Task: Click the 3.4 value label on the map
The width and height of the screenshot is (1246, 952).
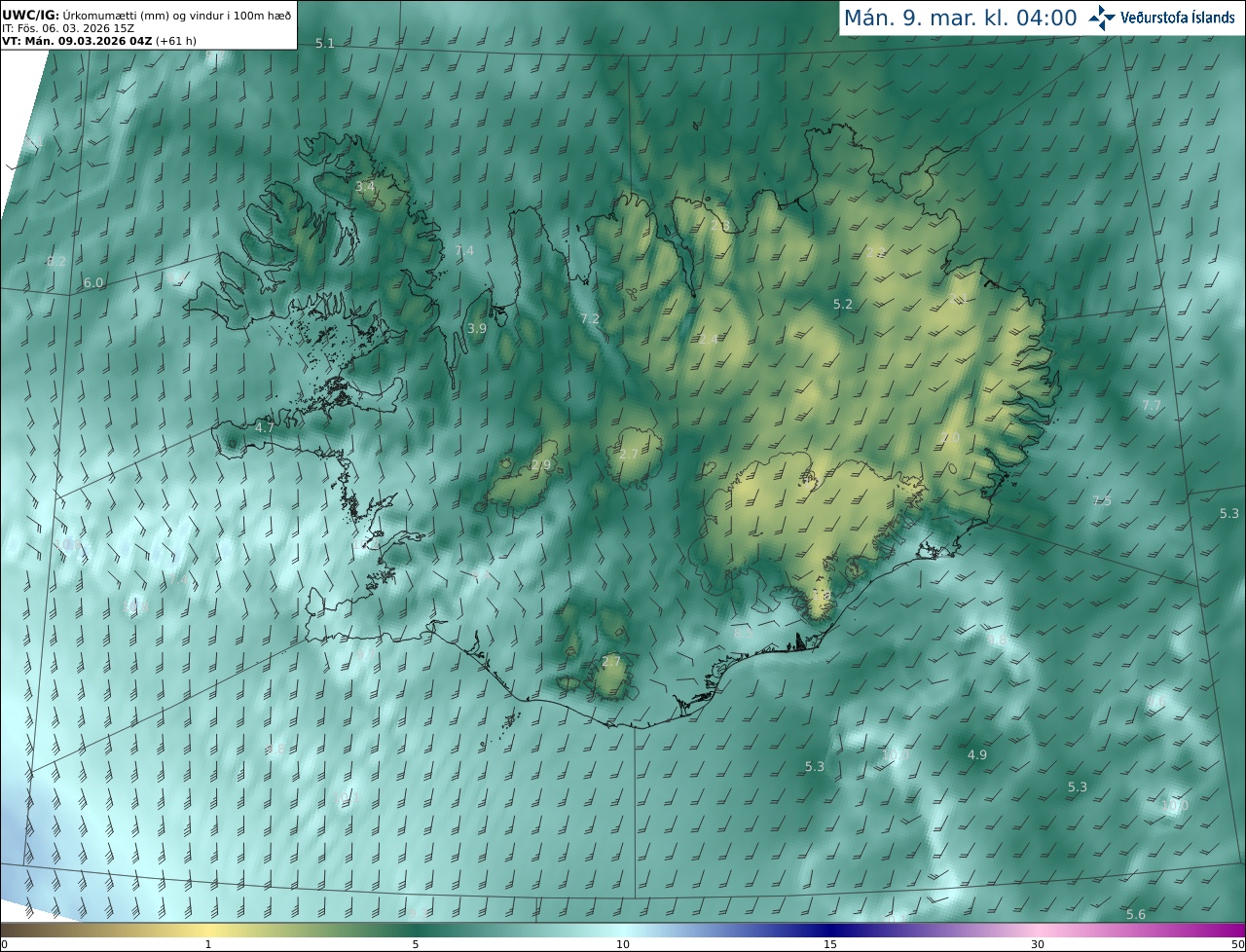Action: (x=364, y=186)
